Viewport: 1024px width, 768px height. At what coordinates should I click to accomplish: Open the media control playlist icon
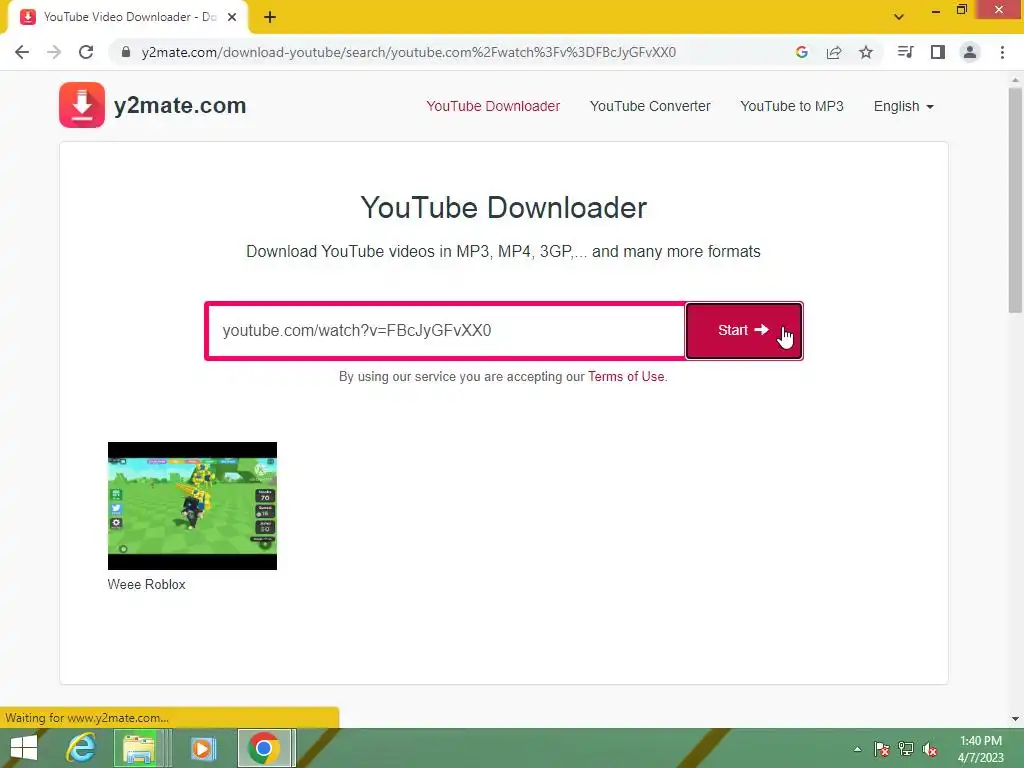coord(905,52)
